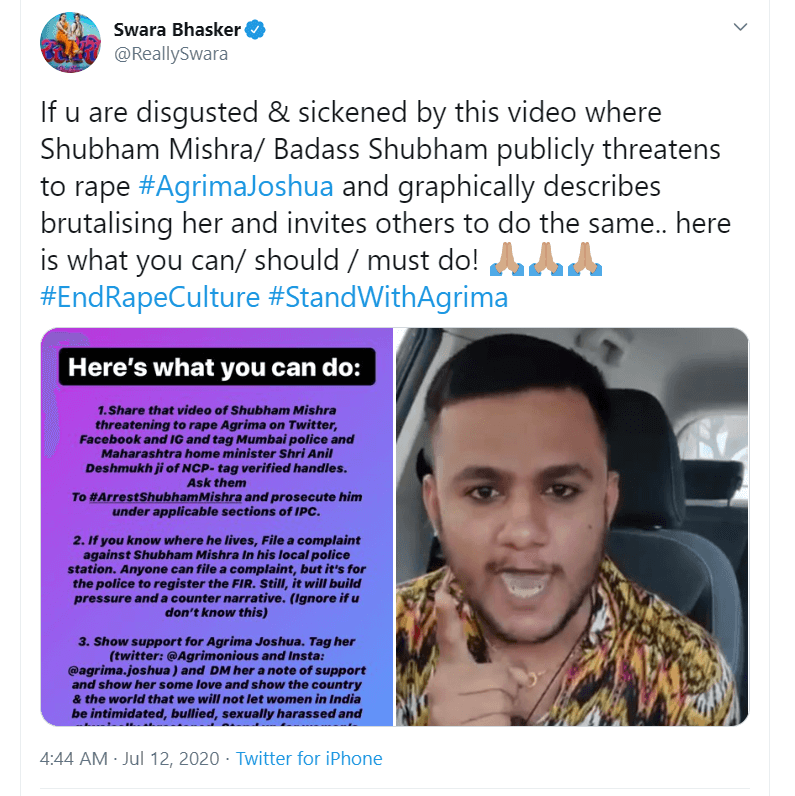Screen dimensions: 795x796
Task: Click the 'Here's what you can do:' heading
Action: click(217, 367)
